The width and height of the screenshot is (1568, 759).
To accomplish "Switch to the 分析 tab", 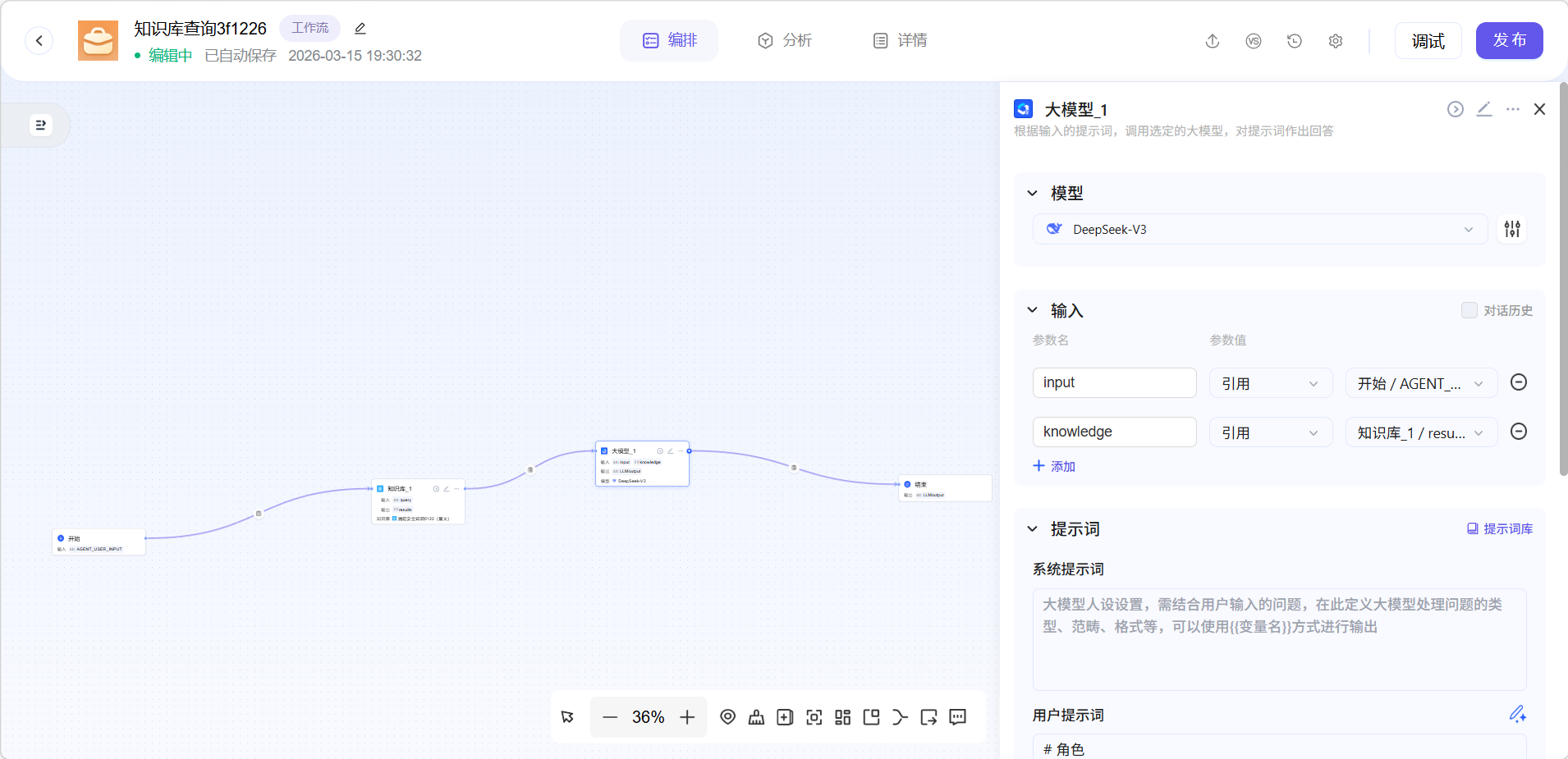I will 784,41.
